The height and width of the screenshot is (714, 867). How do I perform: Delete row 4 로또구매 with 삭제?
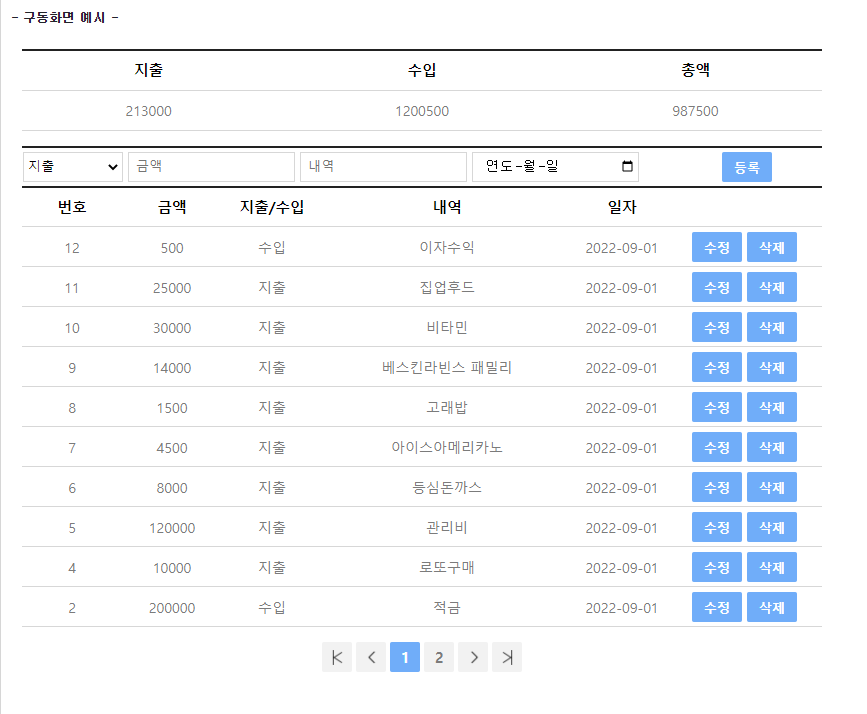pyautogui.click(x=772, y=567)
